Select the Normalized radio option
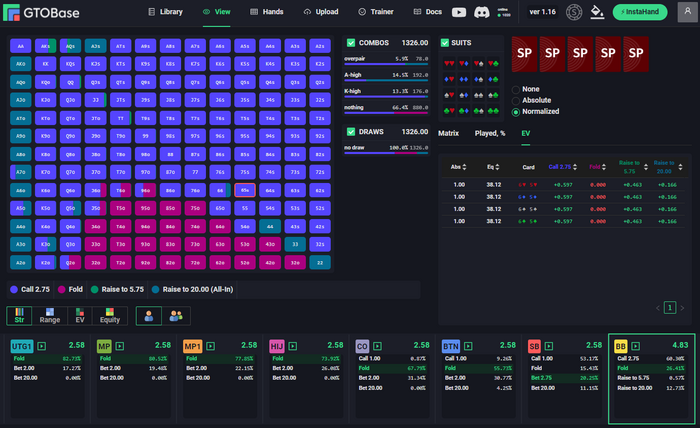Image resolution: width=700 pixels, height=428 pixels. click(x=516, y=112)
